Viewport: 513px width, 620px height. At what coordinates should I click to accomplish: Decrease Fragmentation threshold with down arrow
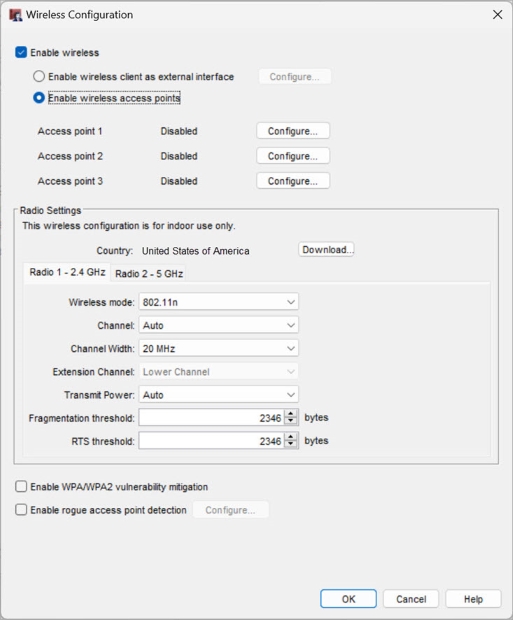291,422
